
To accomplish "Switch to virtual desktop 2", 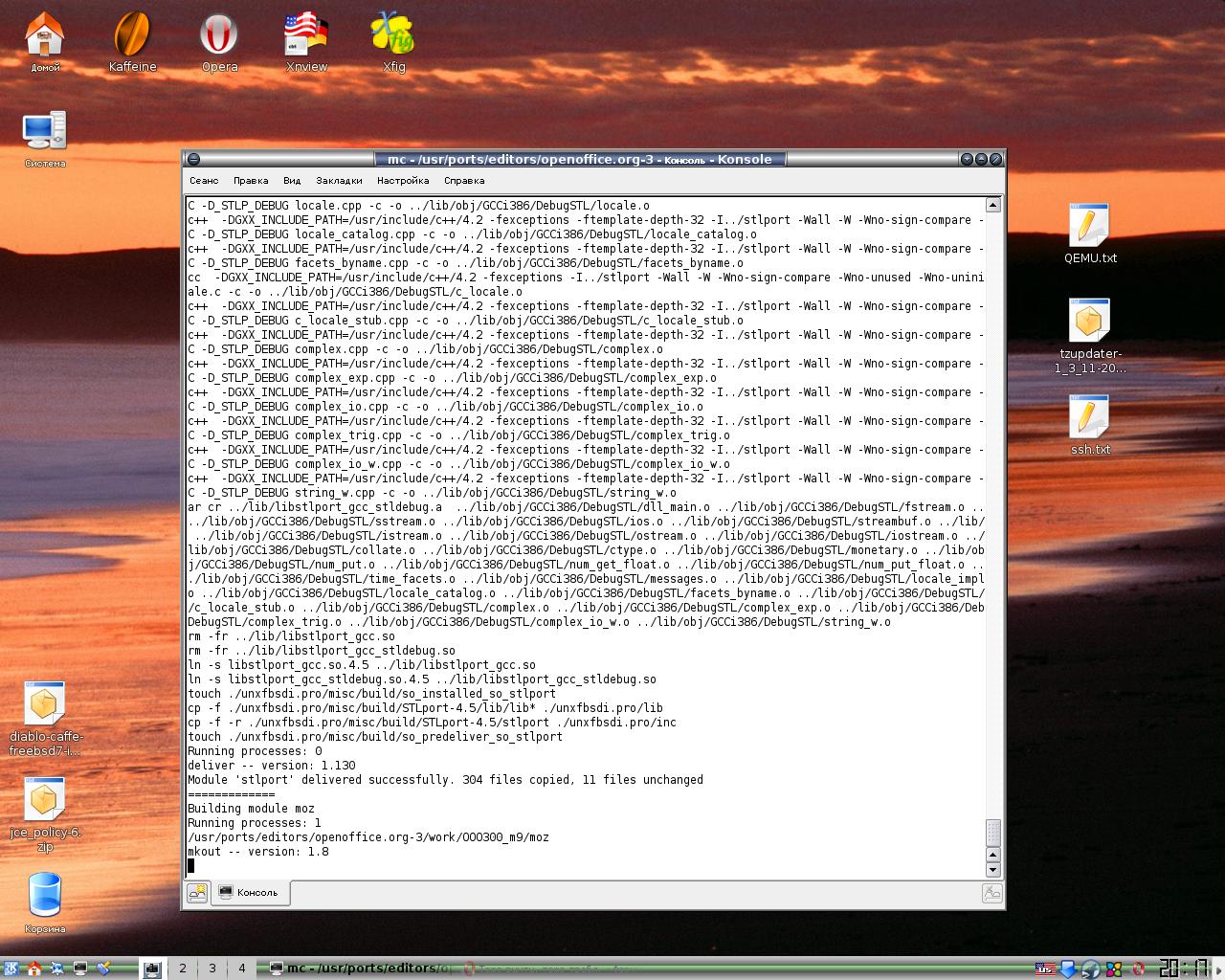I will click(183, 969).
